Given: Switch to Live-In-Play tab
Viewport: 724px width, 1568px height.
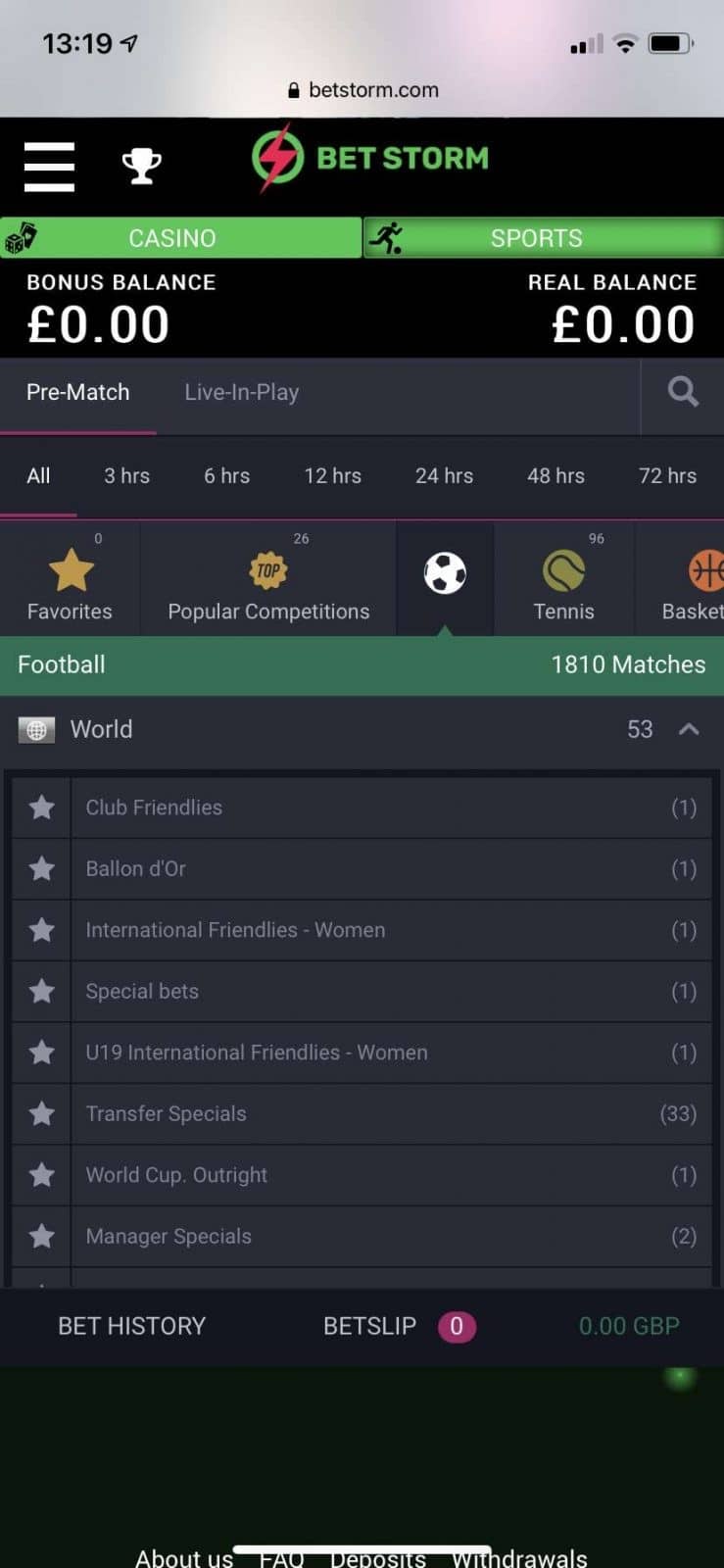Looking at the screenshot, I should [242, 392].
